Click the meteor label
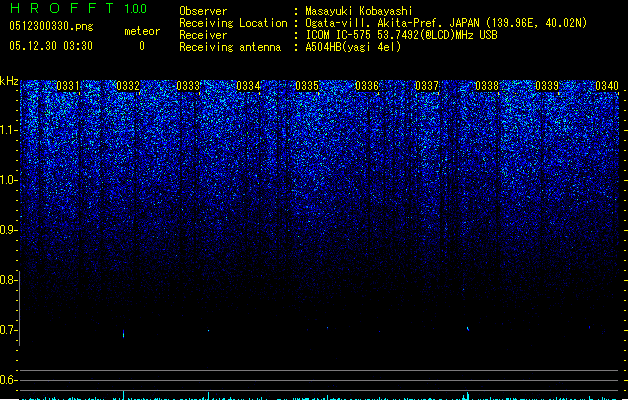 coord(142,31)
